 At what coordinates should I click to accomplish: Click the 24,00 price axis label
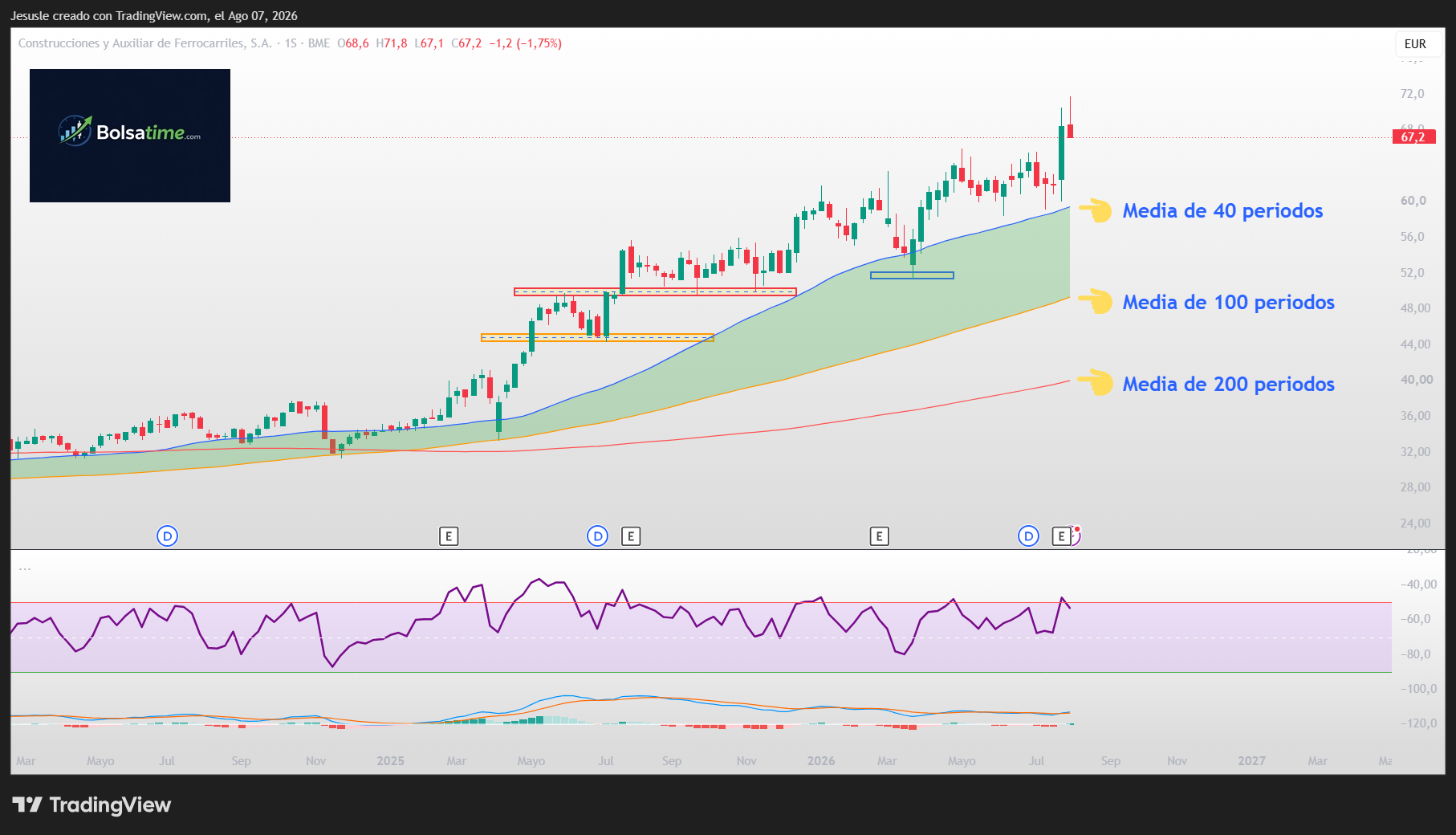click(1415, 523)
